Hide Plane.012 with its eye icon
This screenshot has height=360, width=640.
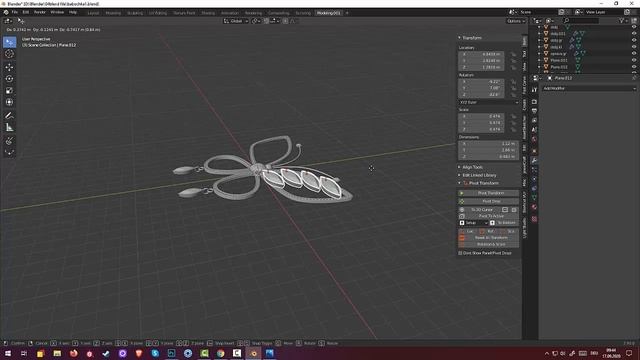[634, 67]
